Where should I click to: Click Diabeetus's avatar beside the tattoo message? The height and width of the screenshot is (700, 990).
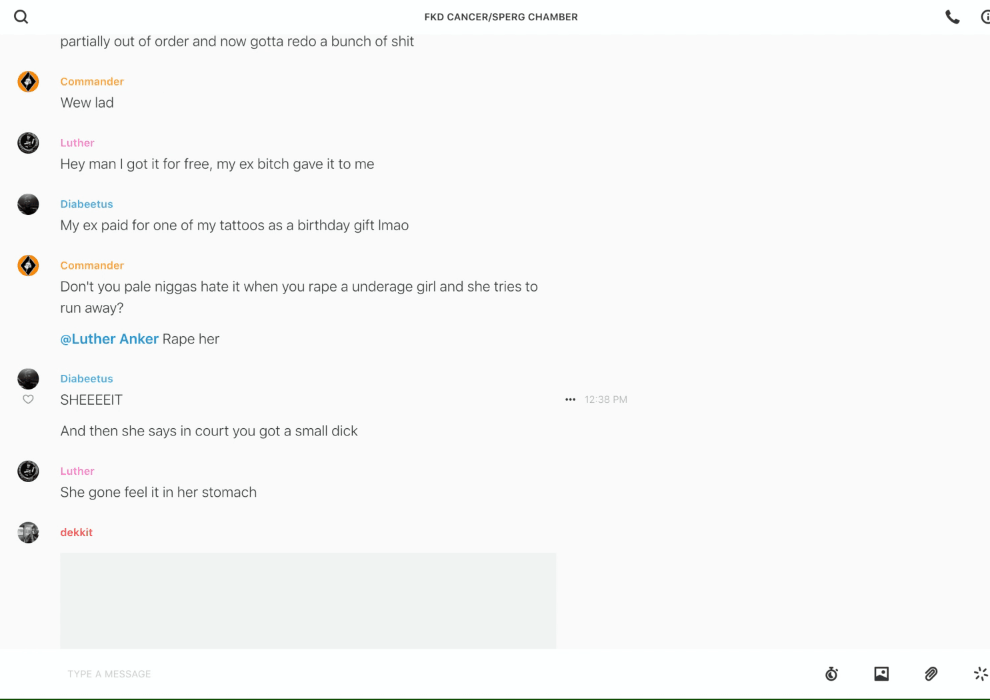click(28, 204)
